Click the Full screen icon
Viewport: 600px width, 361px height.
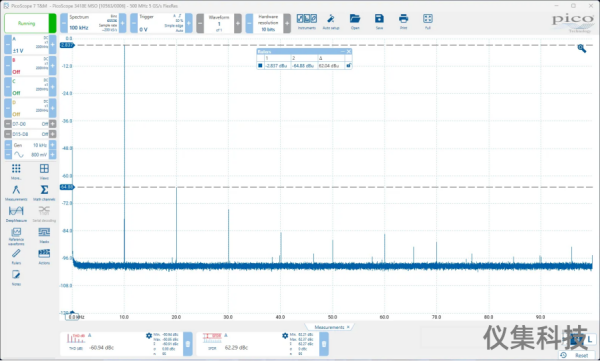428,21
